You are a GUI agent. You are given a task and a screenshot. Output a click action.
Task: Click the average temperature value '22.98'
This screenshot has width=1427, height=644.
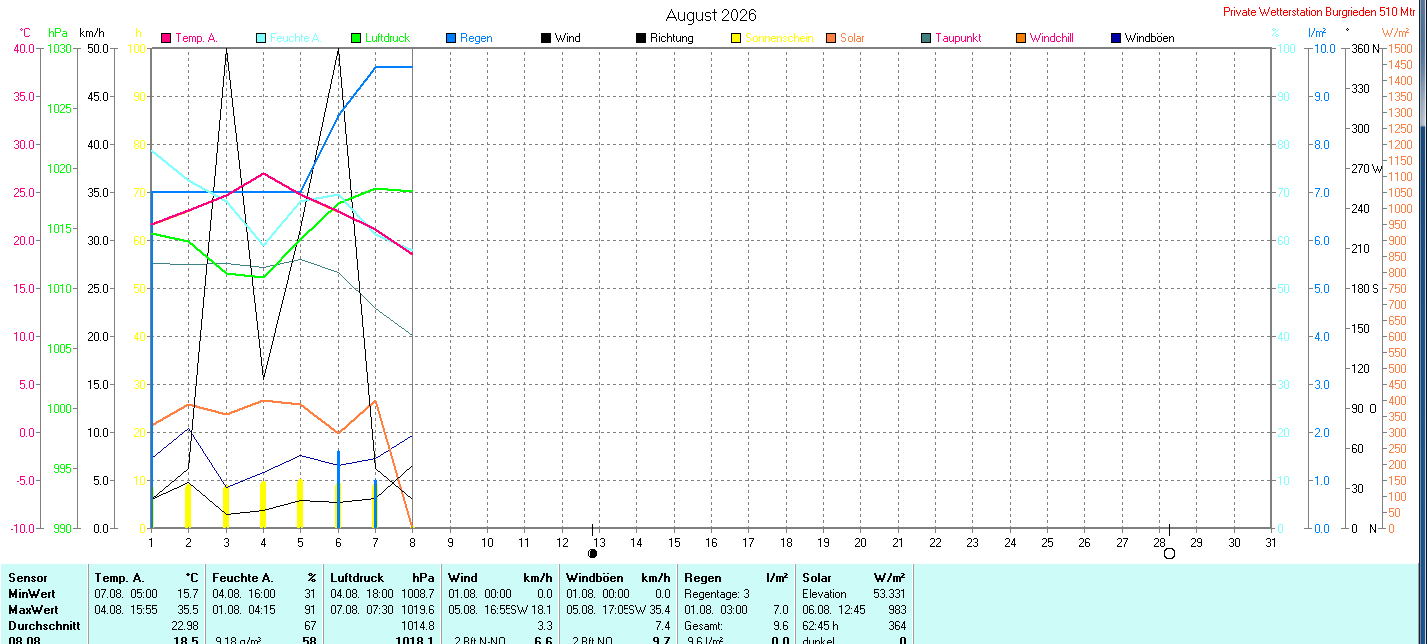pos(184,625)
